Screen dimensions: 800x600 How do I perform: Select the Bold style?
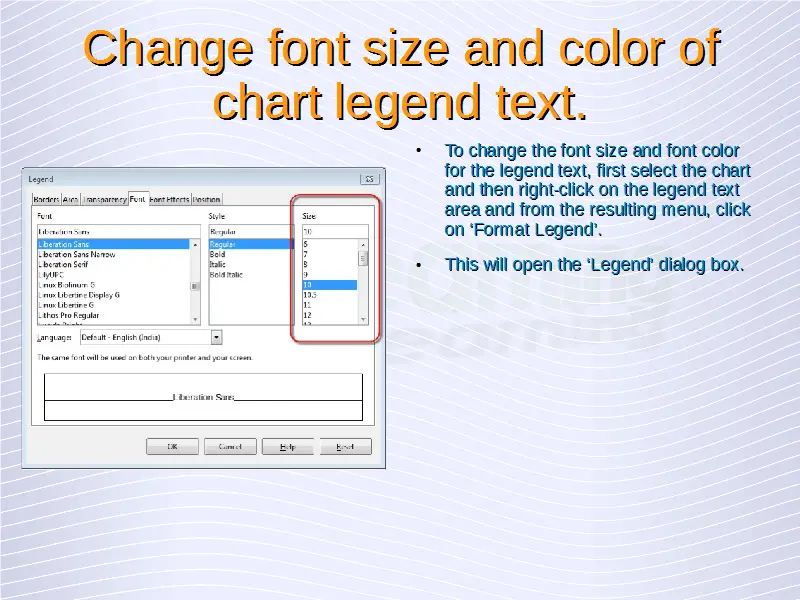[217, 254]
